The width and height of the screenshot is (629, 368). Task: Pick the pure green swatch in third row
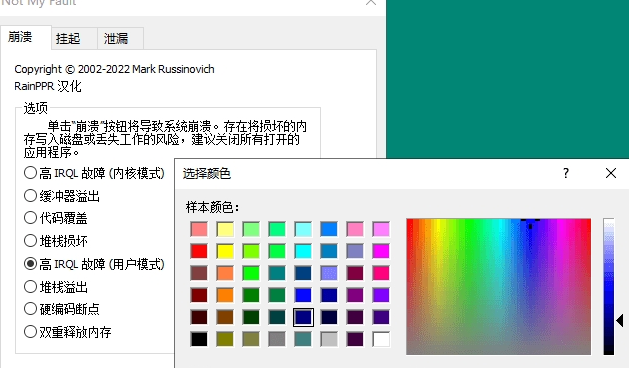pos(251,273)
